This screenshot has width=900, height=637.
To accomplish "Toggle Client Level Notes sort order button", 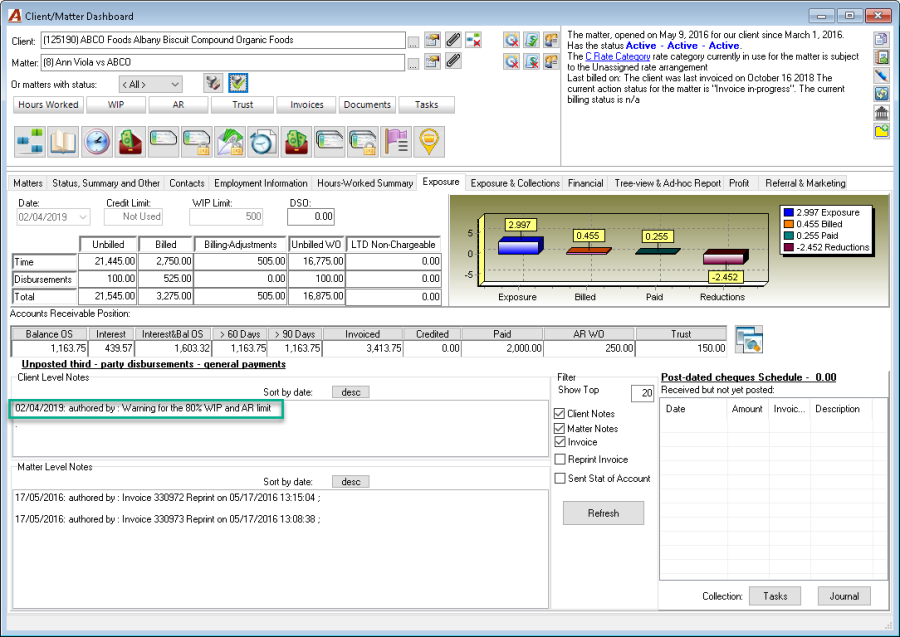I will (x=351, y=392).
